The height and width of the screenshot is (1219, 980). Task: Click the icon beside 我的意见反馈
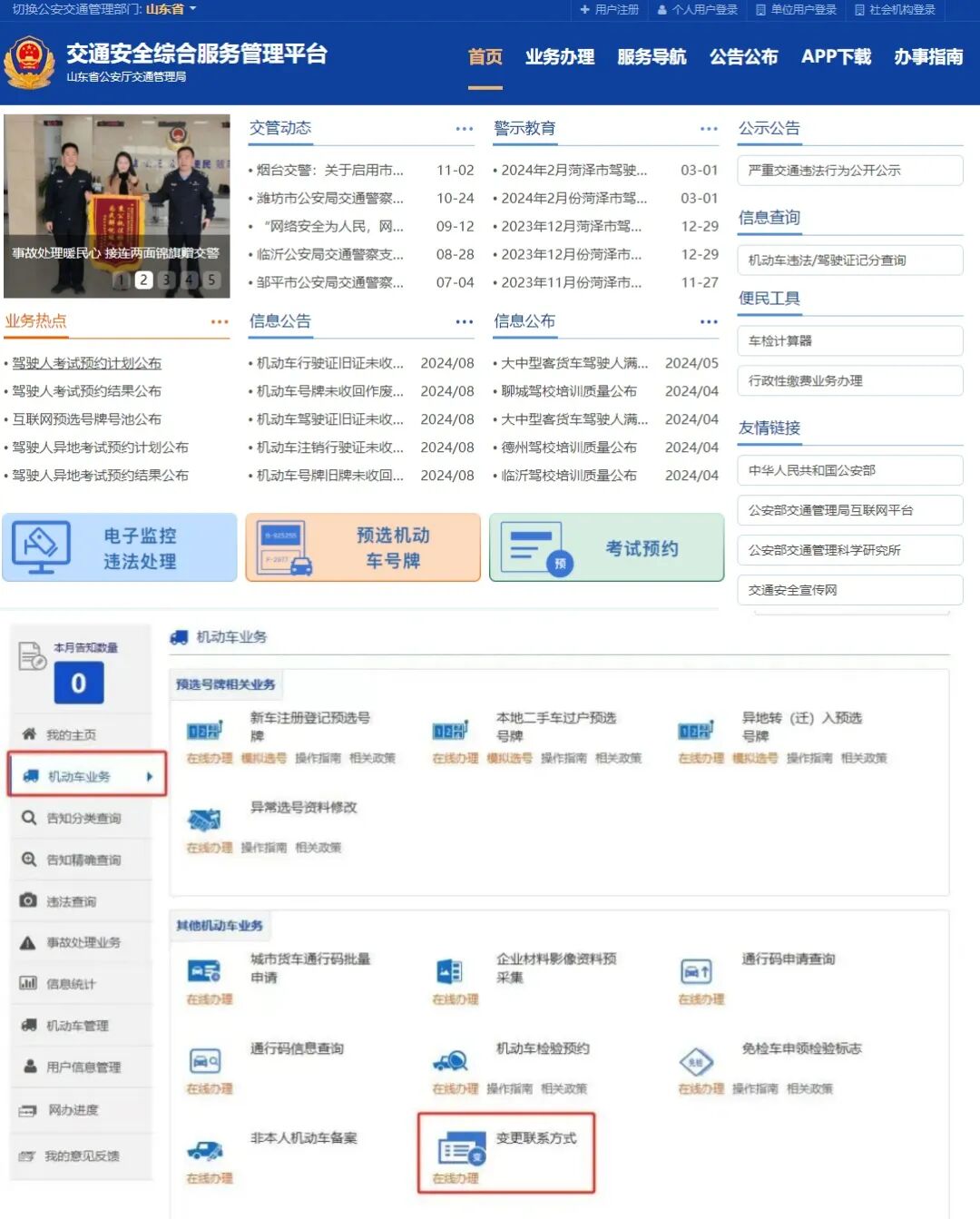click(x=27, y=1155)
